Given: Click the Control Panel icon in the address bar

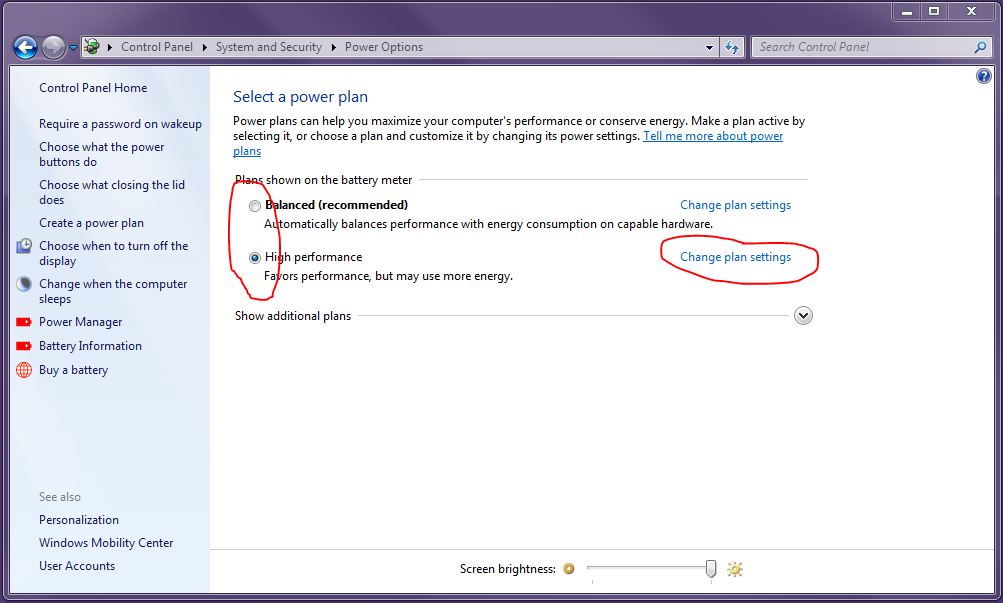Looking at the screenshot, I should pos(92,47).
